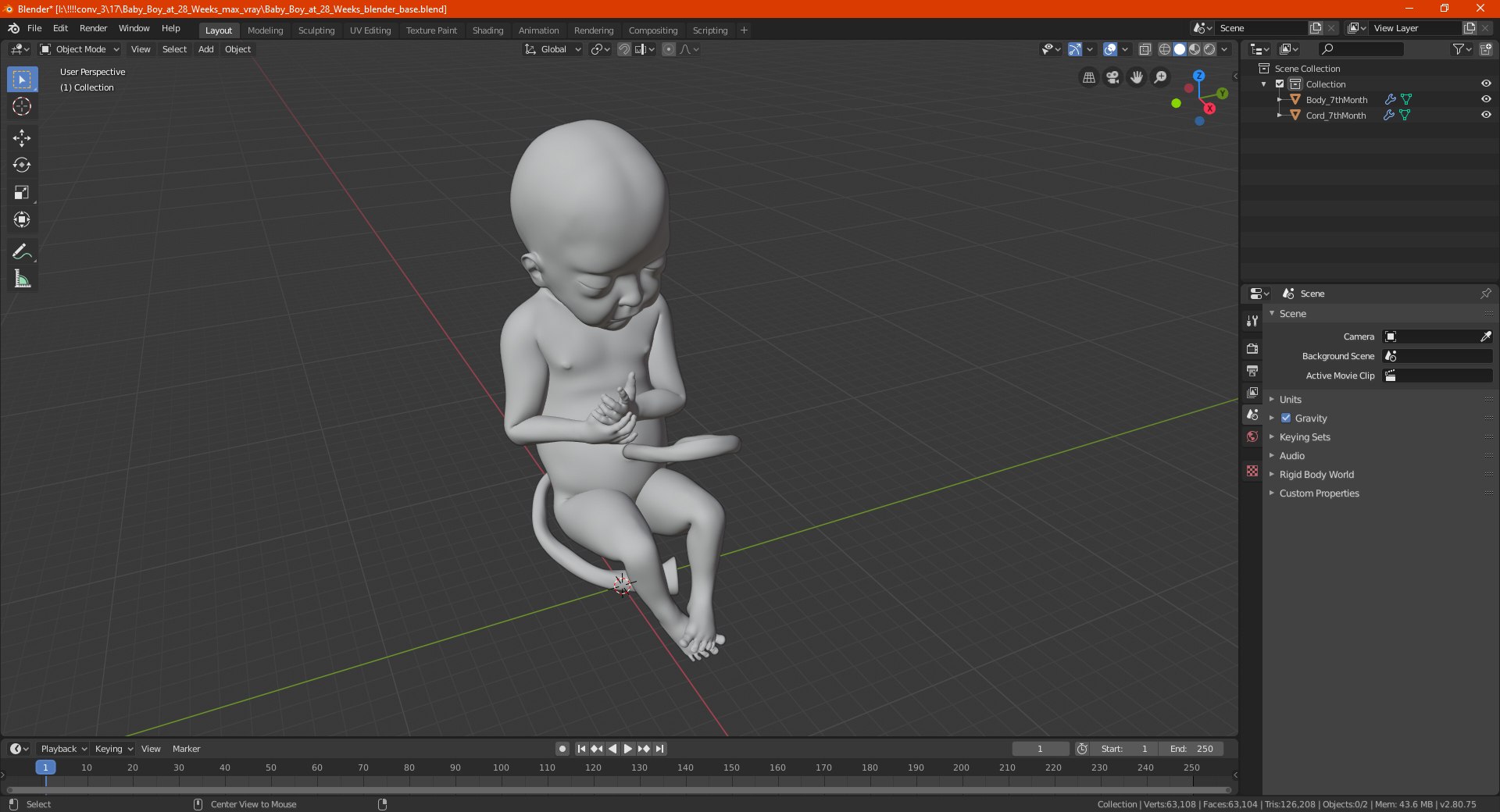Viewport: 1500px width, 812px height.
Task: Expand the Body_7thMonth tree item
Action: (1279, 99)
